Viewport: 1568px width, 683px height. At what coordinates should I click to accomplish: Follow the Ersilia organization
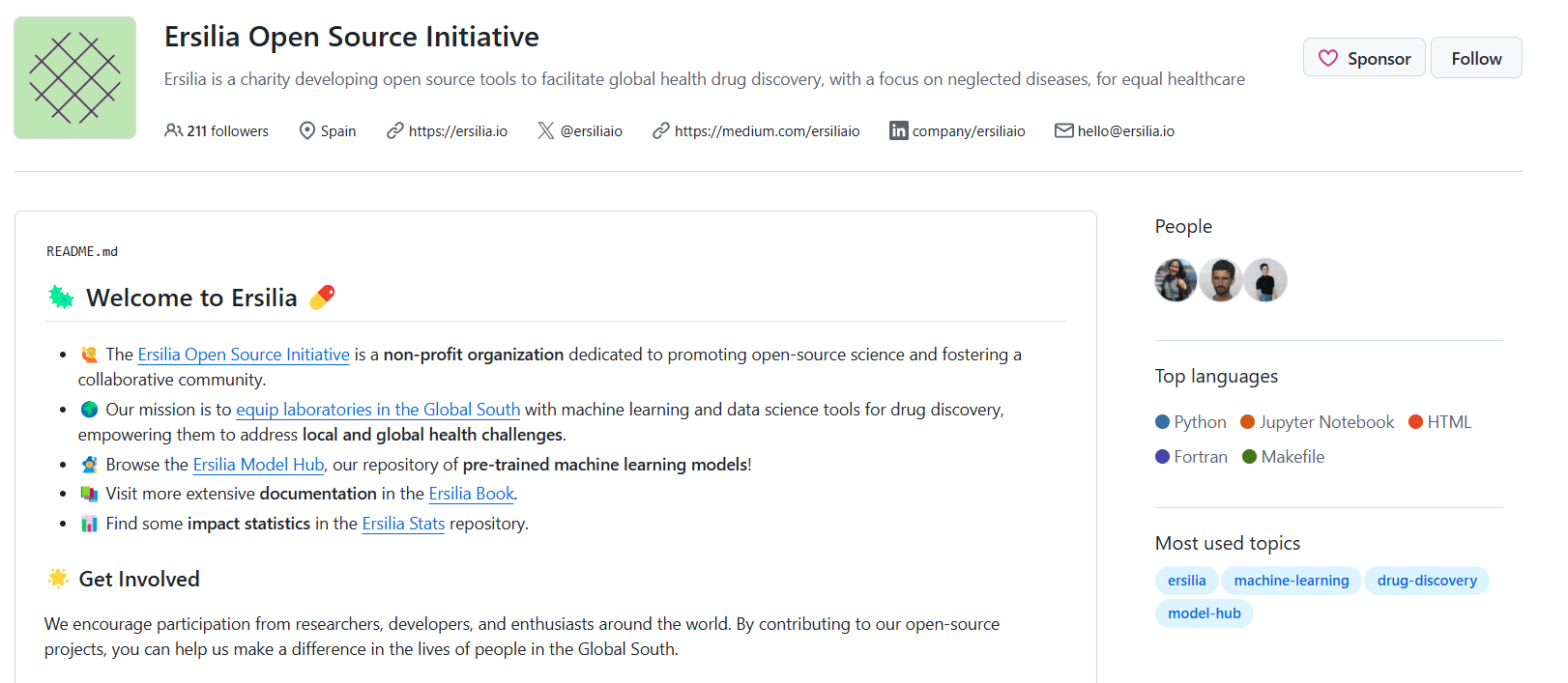(x=1475, y=59)
